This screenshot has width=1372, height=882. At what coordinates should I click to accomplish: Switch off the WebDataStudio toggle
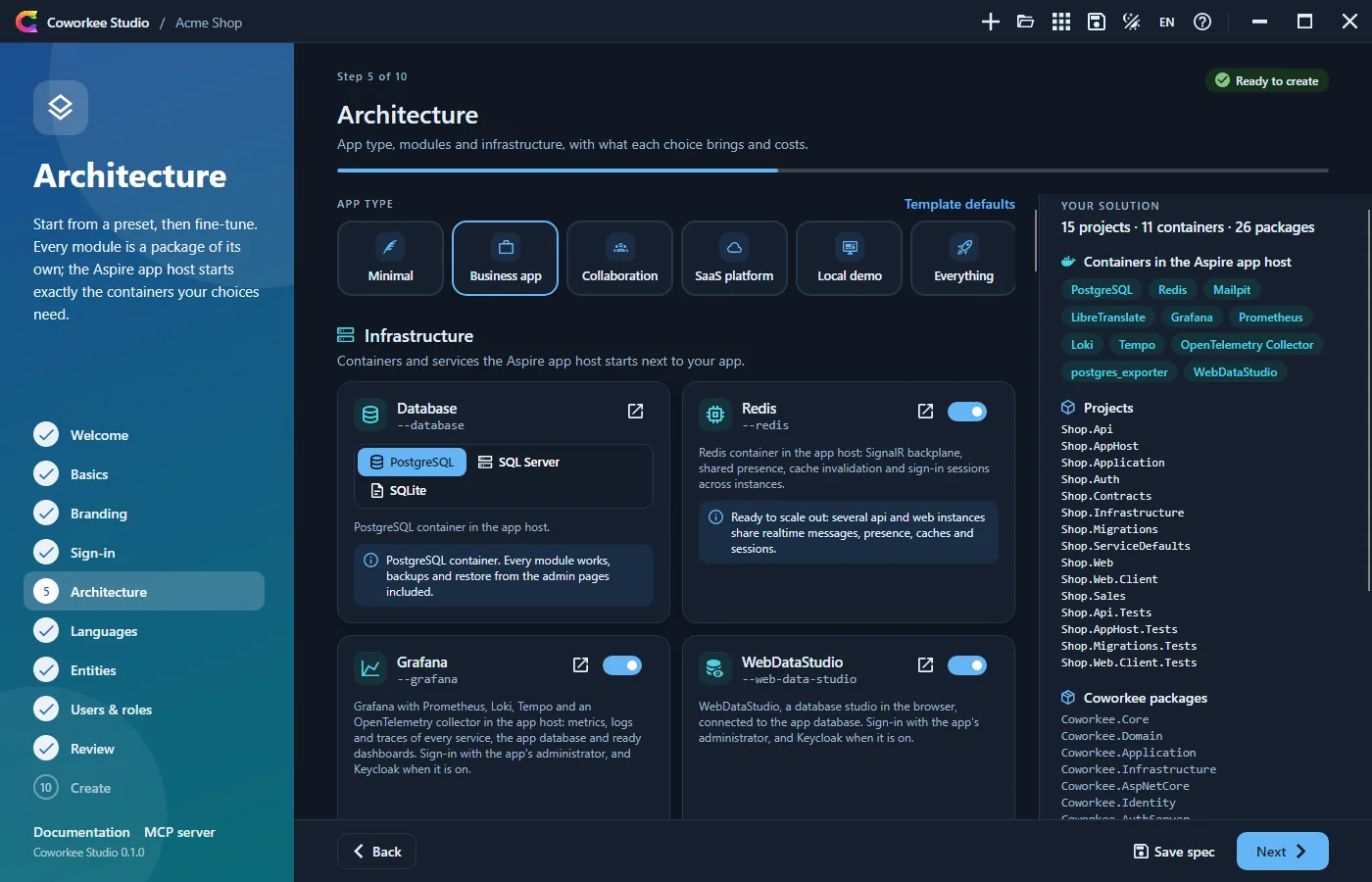click(x=967, y=665)
